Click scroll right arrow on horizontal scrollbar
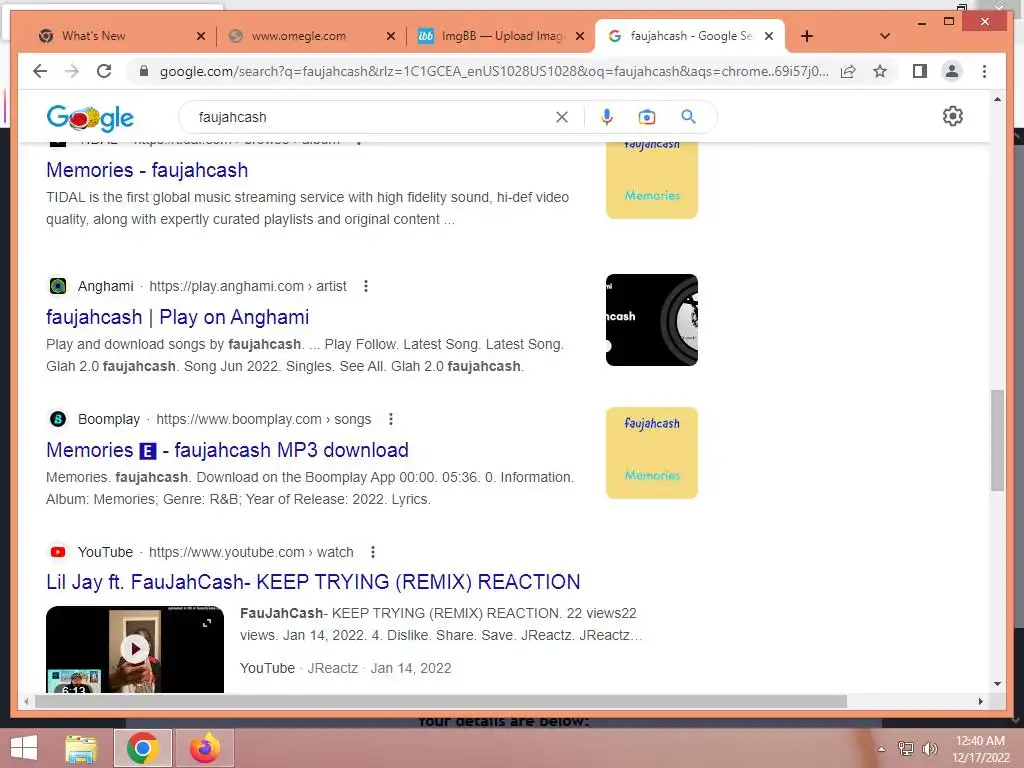The height and width of the screenshot is (768, 1024). click(980, 701)
